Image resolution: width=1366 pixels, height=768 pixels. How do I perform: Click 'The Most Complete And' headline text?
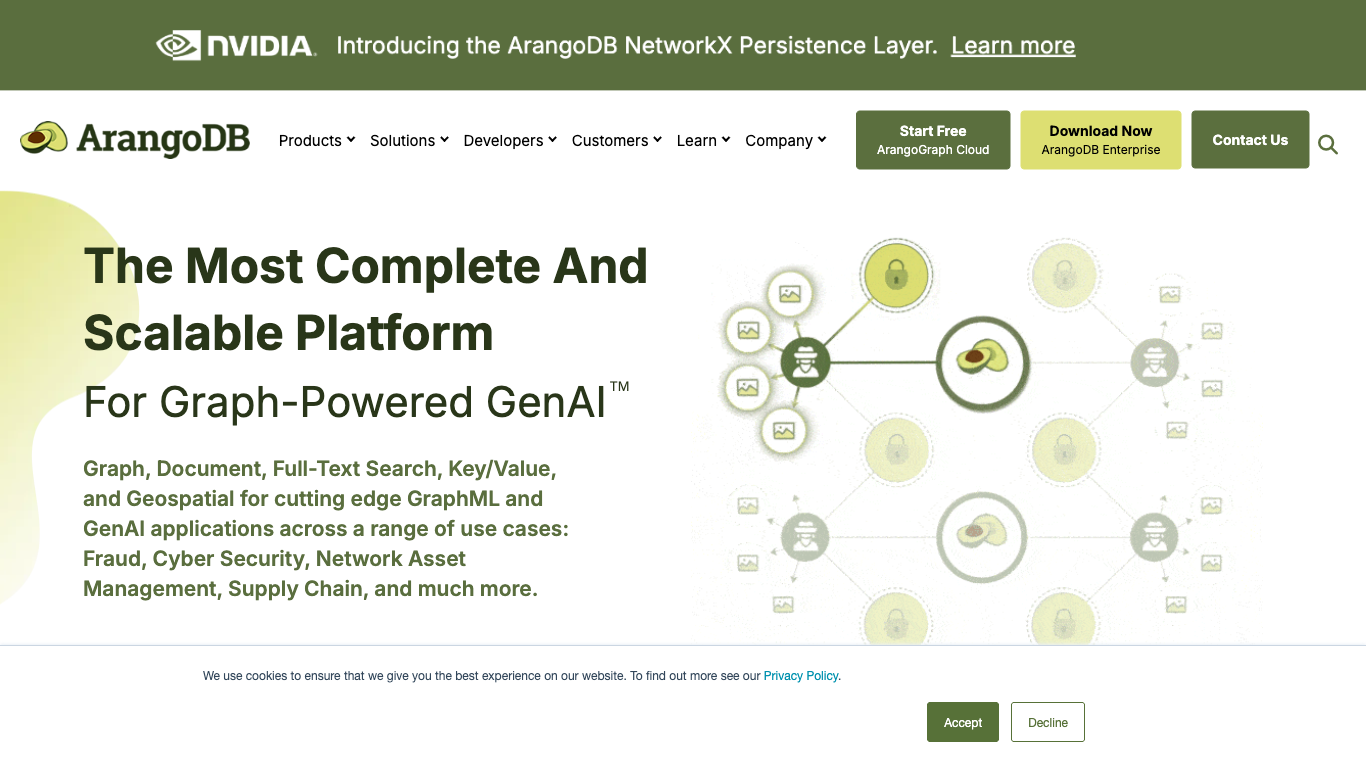coord(366,266)
